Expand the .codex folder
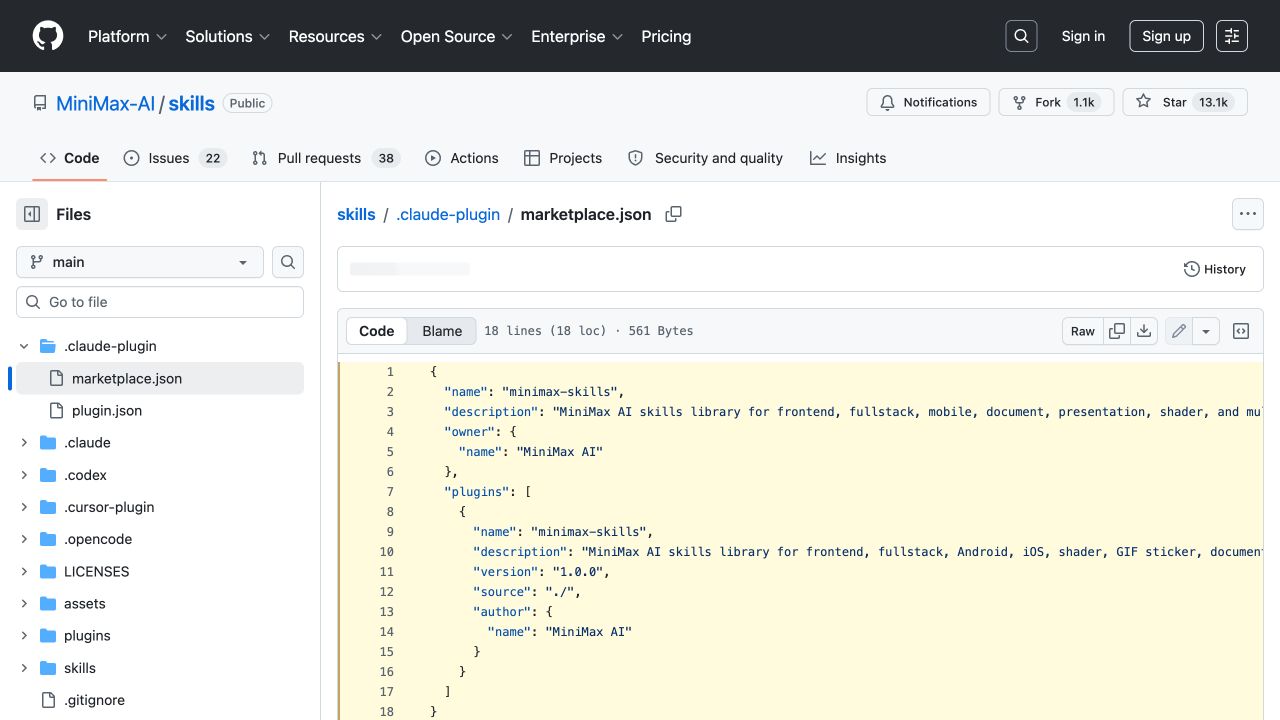The height and width of the screenshot is (720, 1280). (24, 475)
